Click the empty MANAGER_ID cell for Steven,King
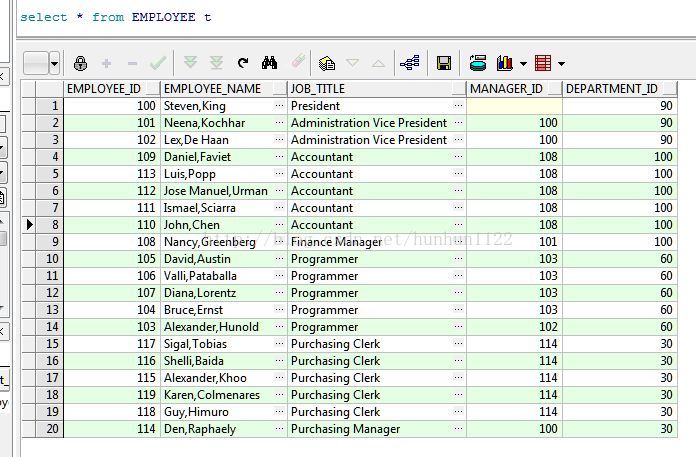Image resolution: width=696 pixels, height=457 pixels. pos(514,106)
